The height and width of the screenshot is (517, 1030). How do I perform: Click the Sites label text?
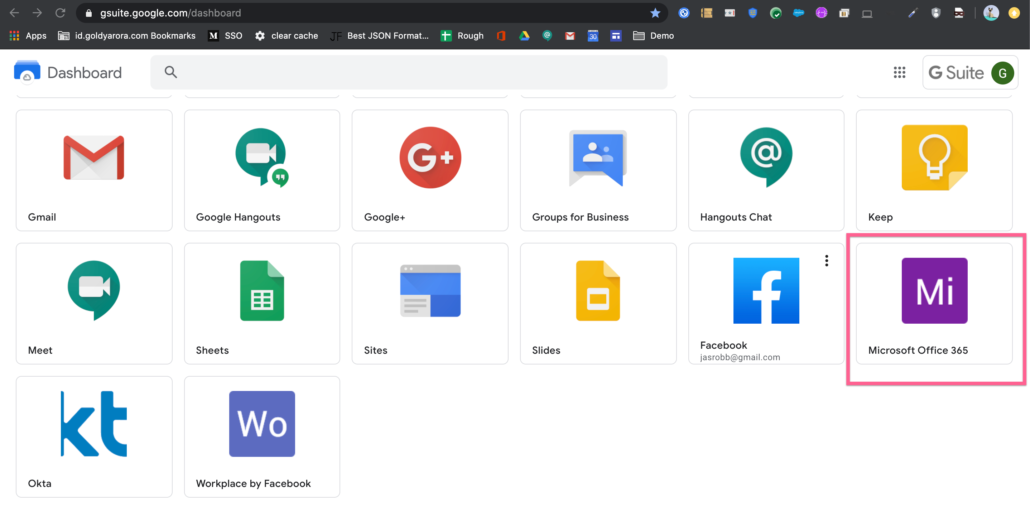pos(376,350)
